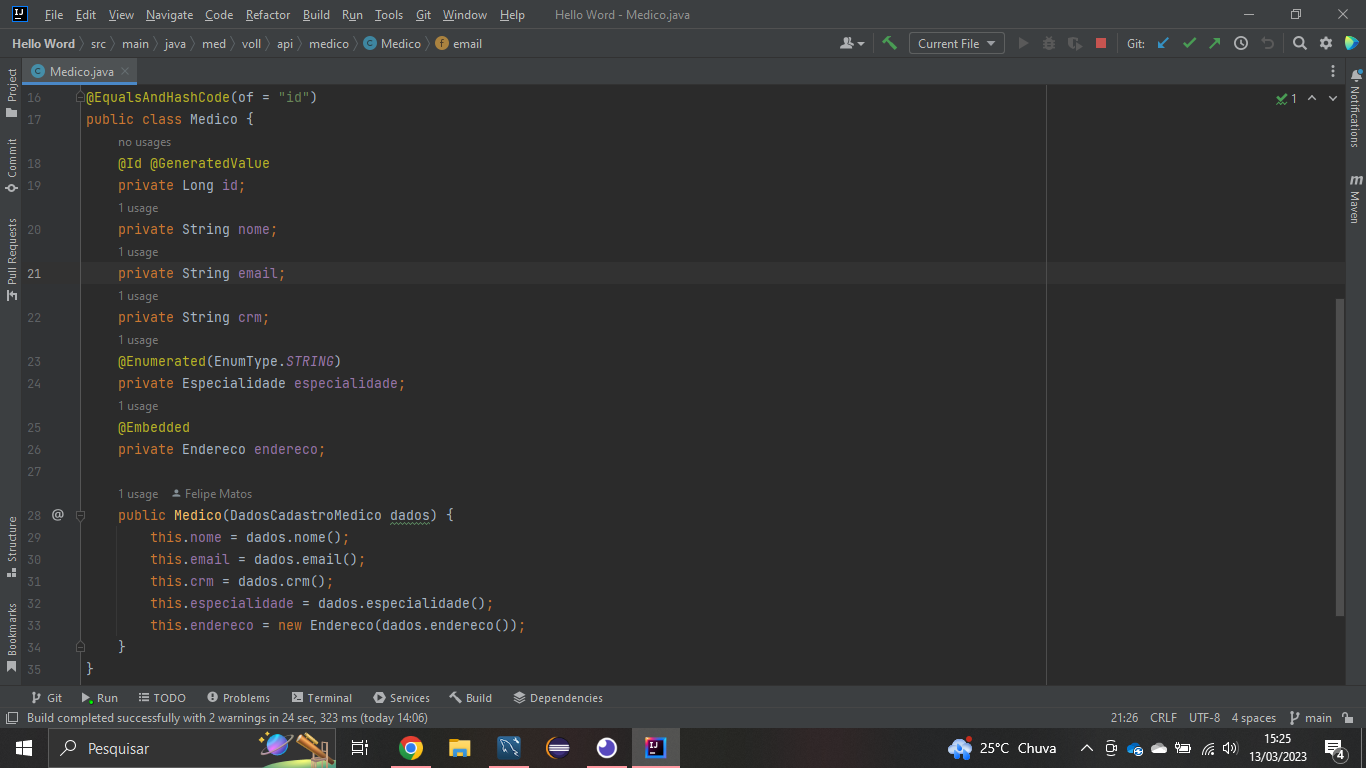Open the main Git branch popup
This screenshot has width=1366, height=768.
click(x=1310, y=718)
